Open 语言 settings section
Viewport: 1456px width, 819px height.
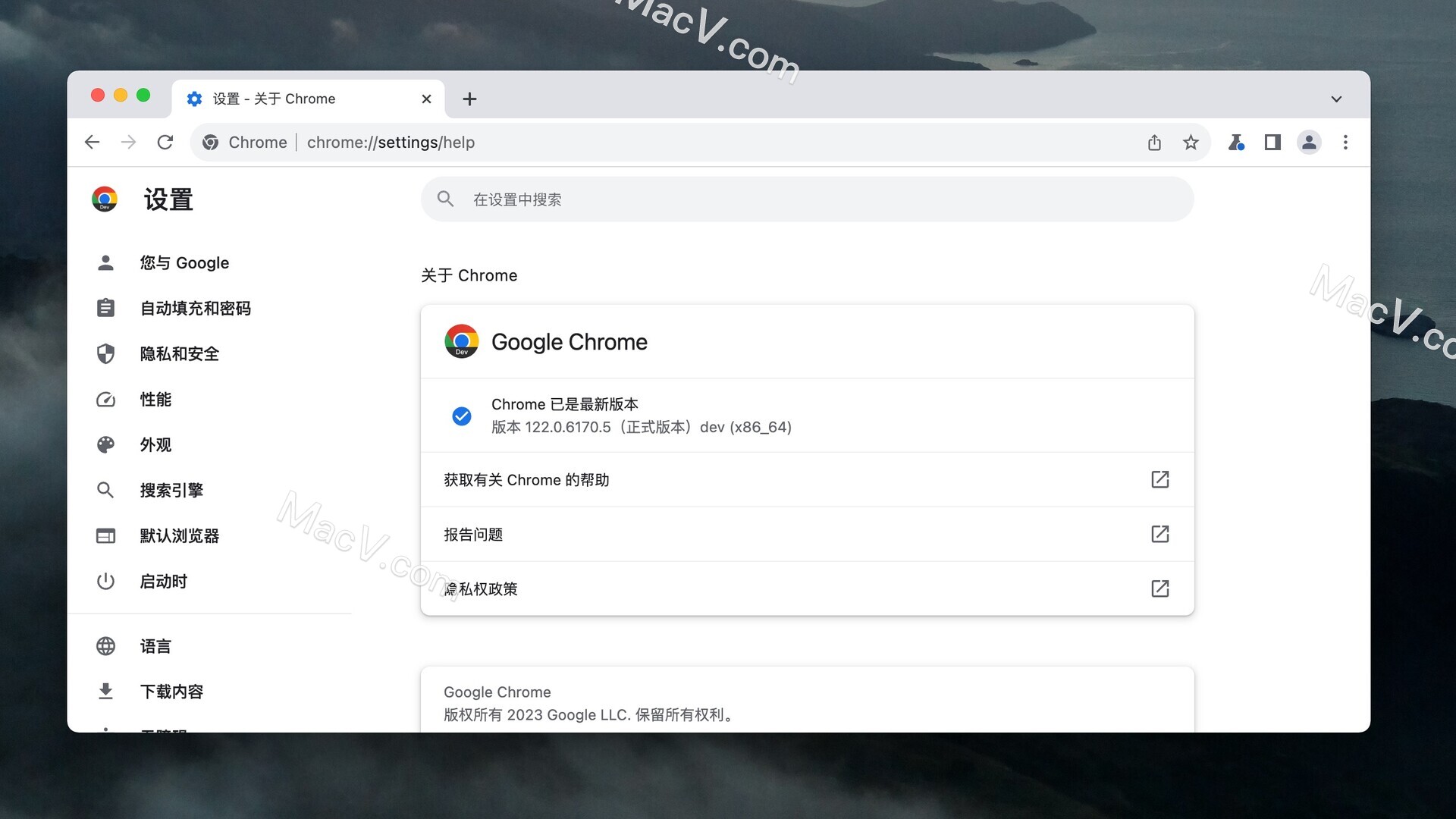[x=155, y=646]
